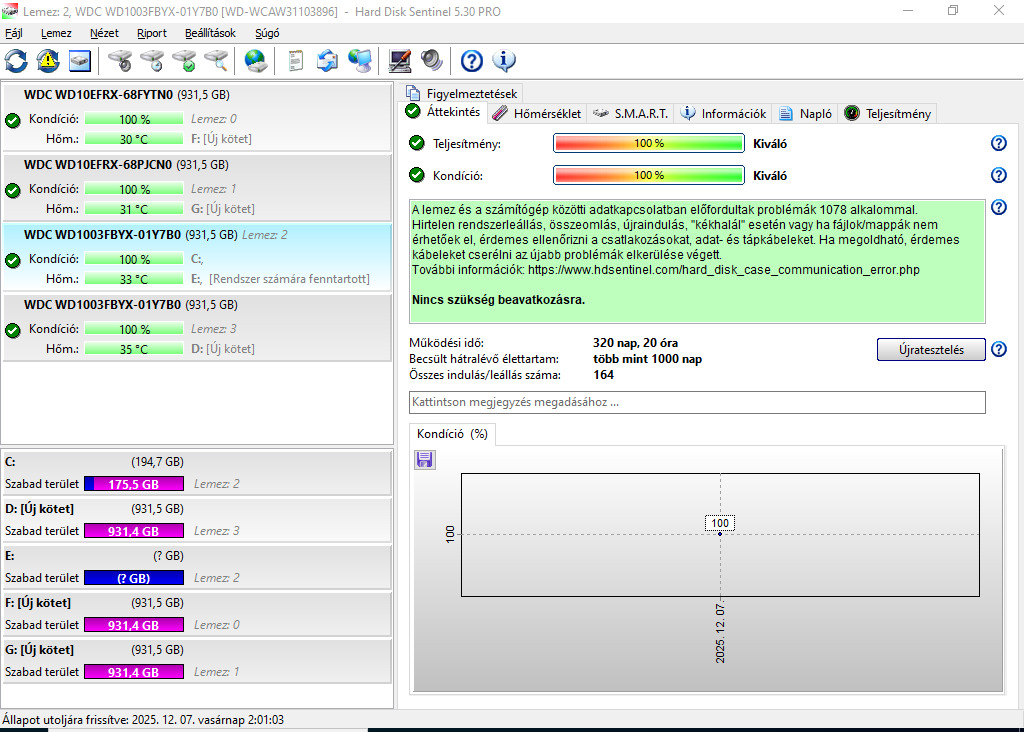Click the disk with magnifying glass icon

tap(216, 61)
